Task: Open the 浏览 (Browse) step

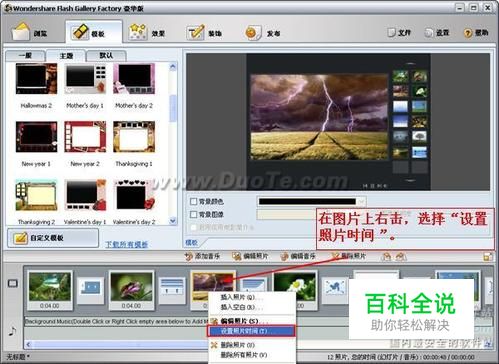Action: (x=30, y=33)
